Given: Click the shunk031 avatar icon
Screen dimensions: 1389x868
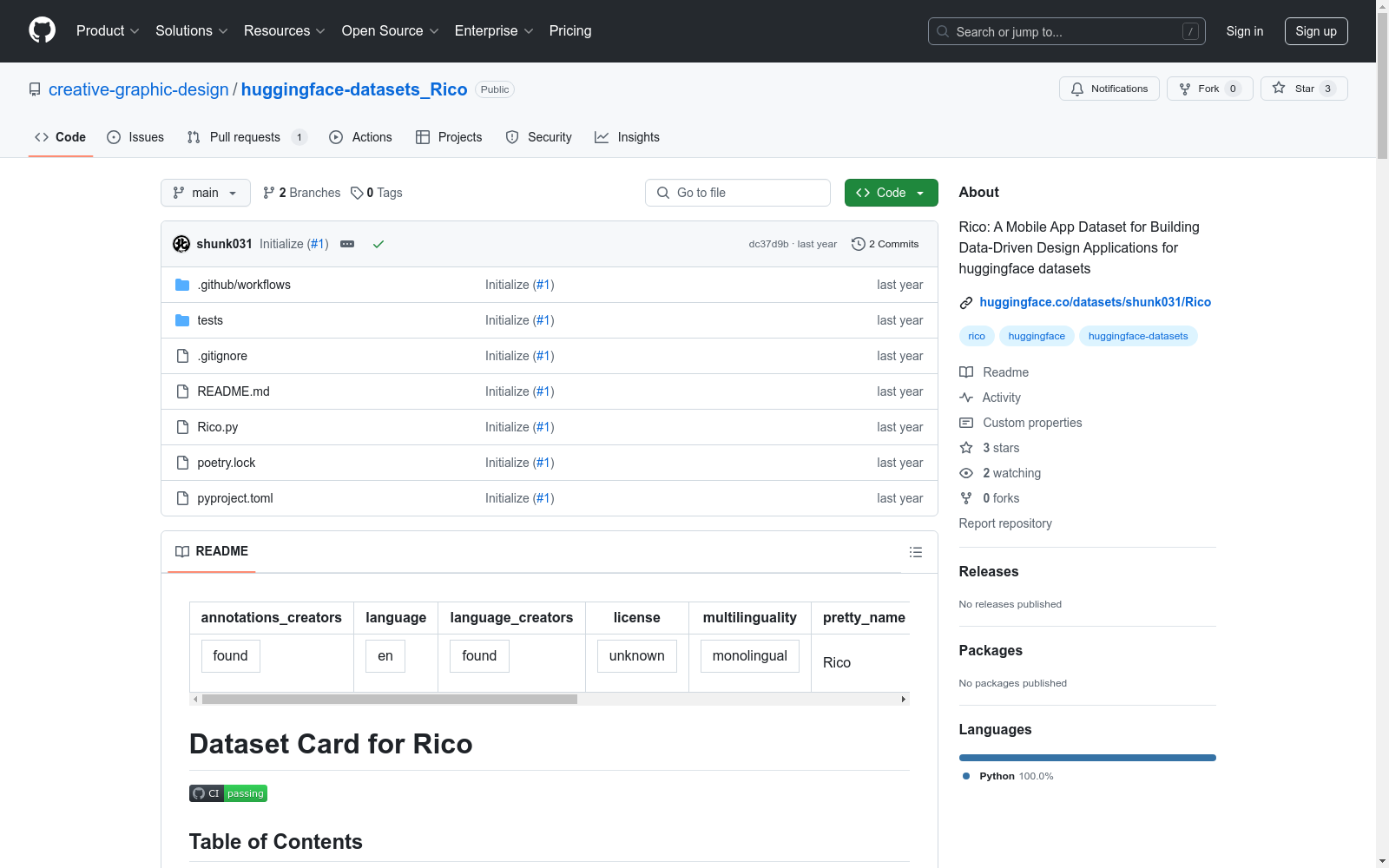Looking at the screenshot, I should (181, 244).
